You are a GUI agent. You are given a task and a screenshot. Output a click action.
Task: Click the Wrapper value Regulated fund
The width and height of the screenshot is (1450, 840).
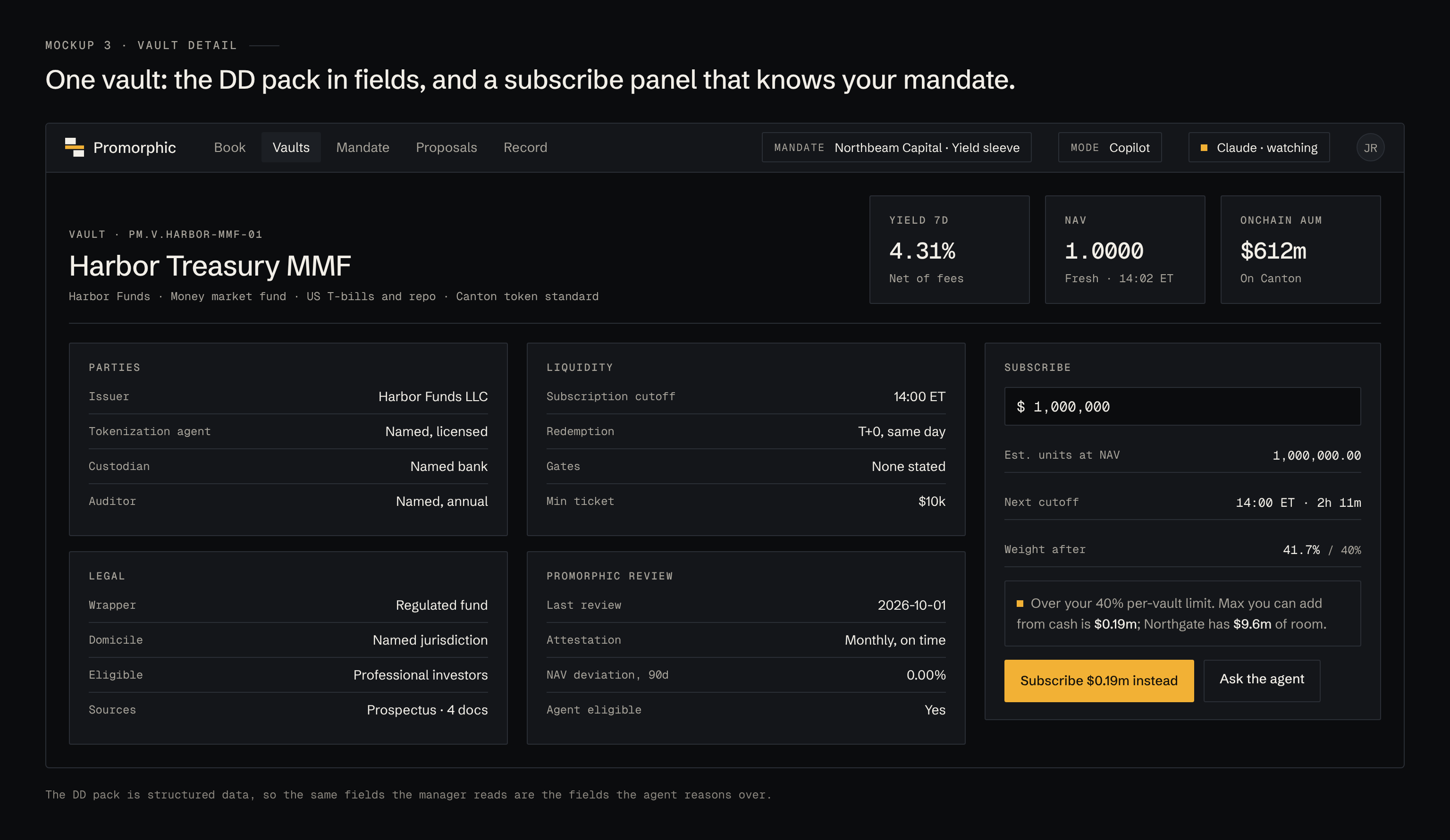441,605
